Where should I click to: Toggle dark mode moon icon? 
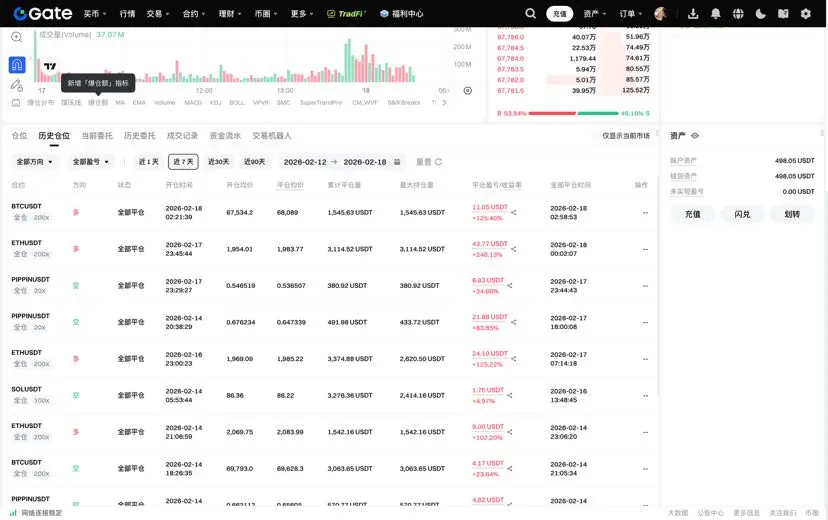[760, 14]
